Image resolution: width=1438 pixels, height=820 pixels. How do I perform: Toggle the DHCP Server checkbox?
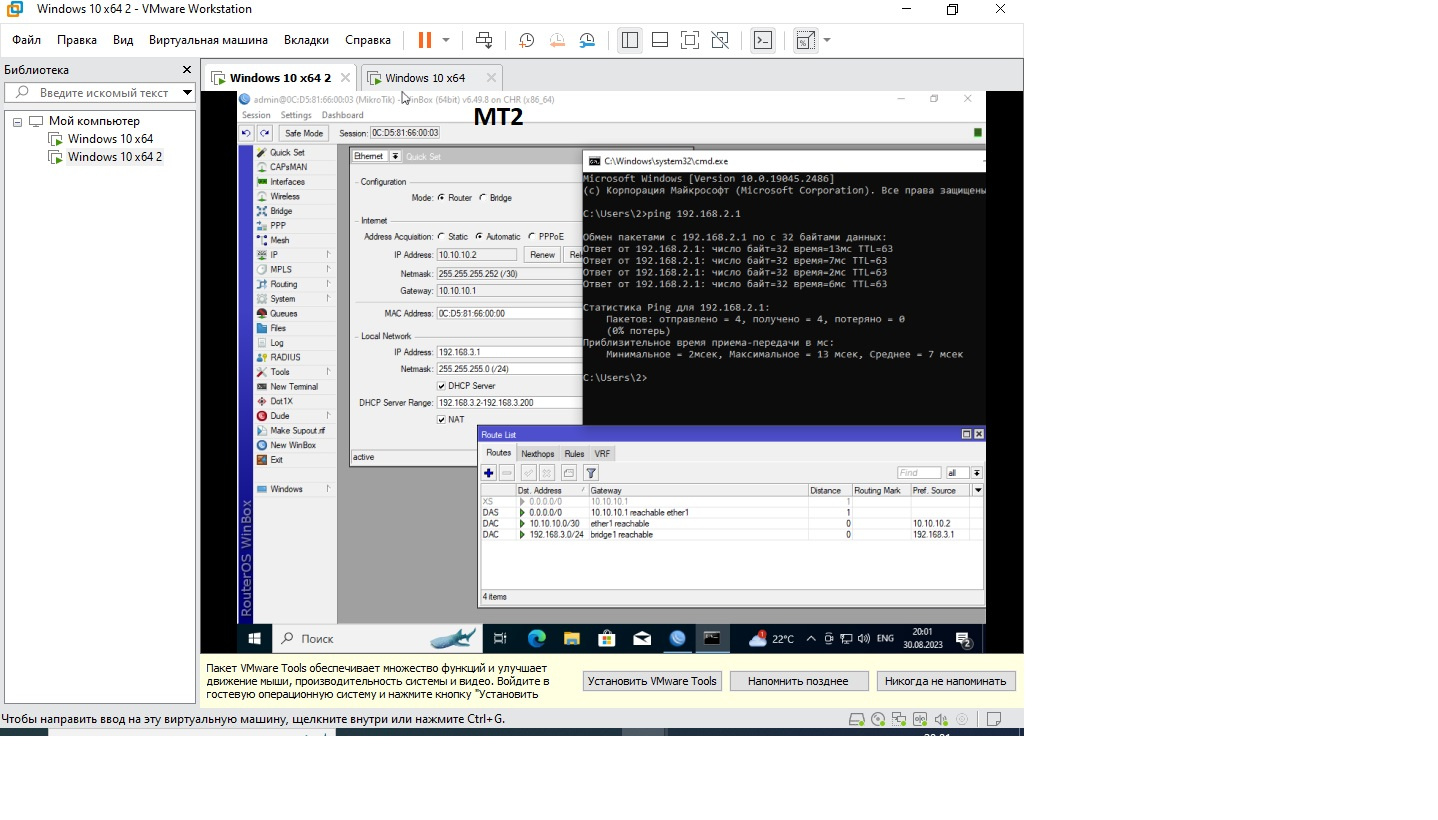click(x=442, y=386)
